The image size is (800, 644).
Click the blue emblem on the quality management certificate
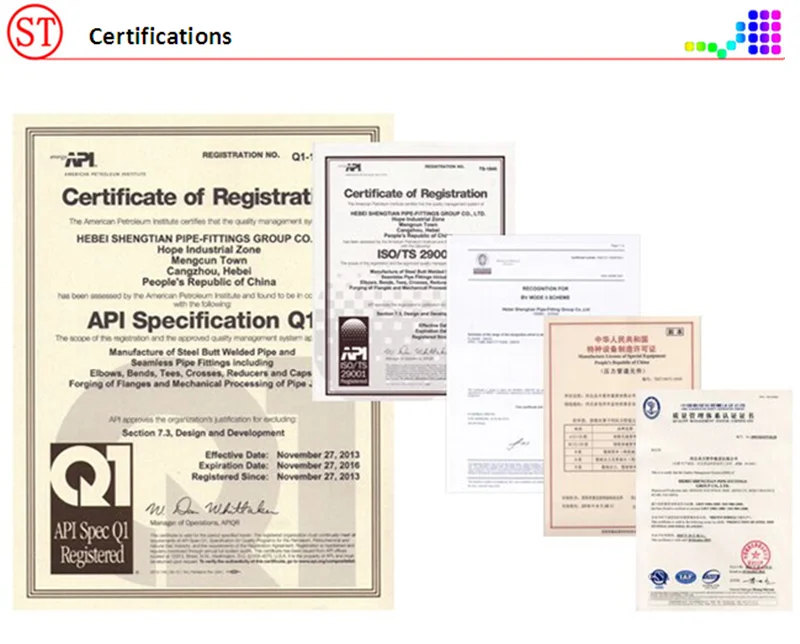(651, 408)
